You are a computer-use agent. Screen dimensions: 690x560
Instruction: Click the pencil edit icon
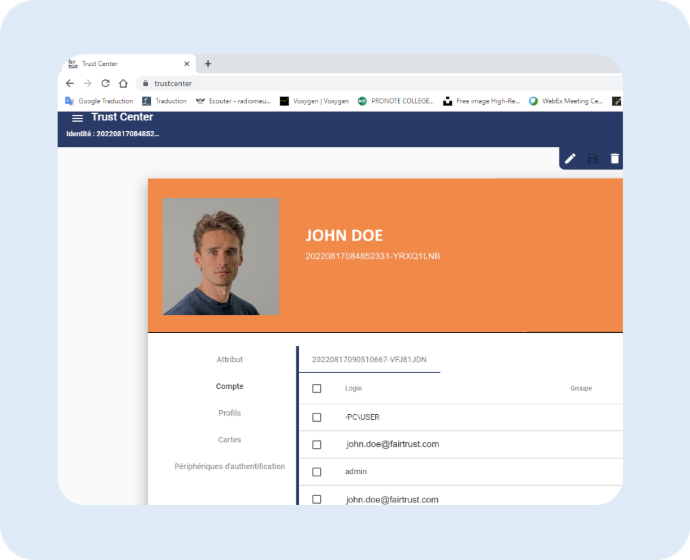[570, 158]
